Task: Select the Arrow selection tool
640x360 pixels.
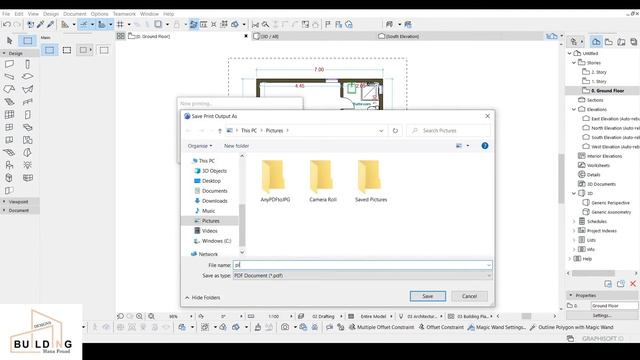Action: (10, 40)
